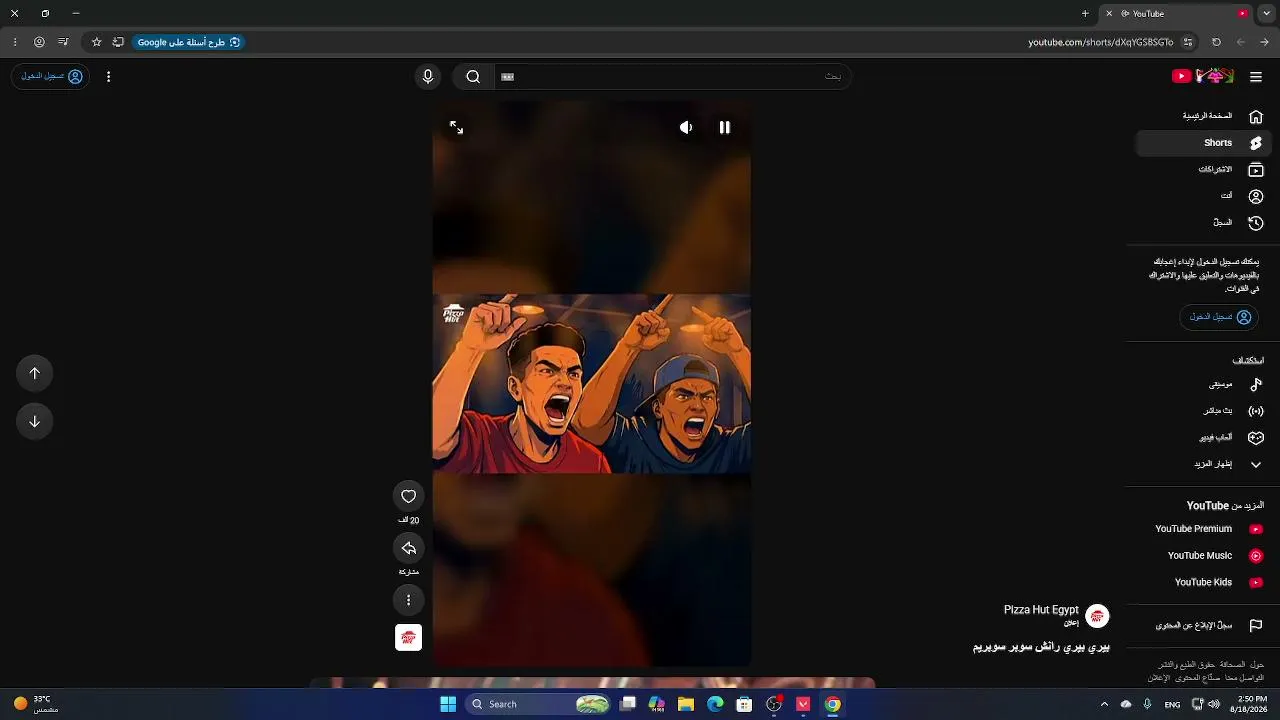This screenshot has width=1280, height=720.
Task: Open Google Chrome from the taskbar
Action: click(x=832, y=704)
